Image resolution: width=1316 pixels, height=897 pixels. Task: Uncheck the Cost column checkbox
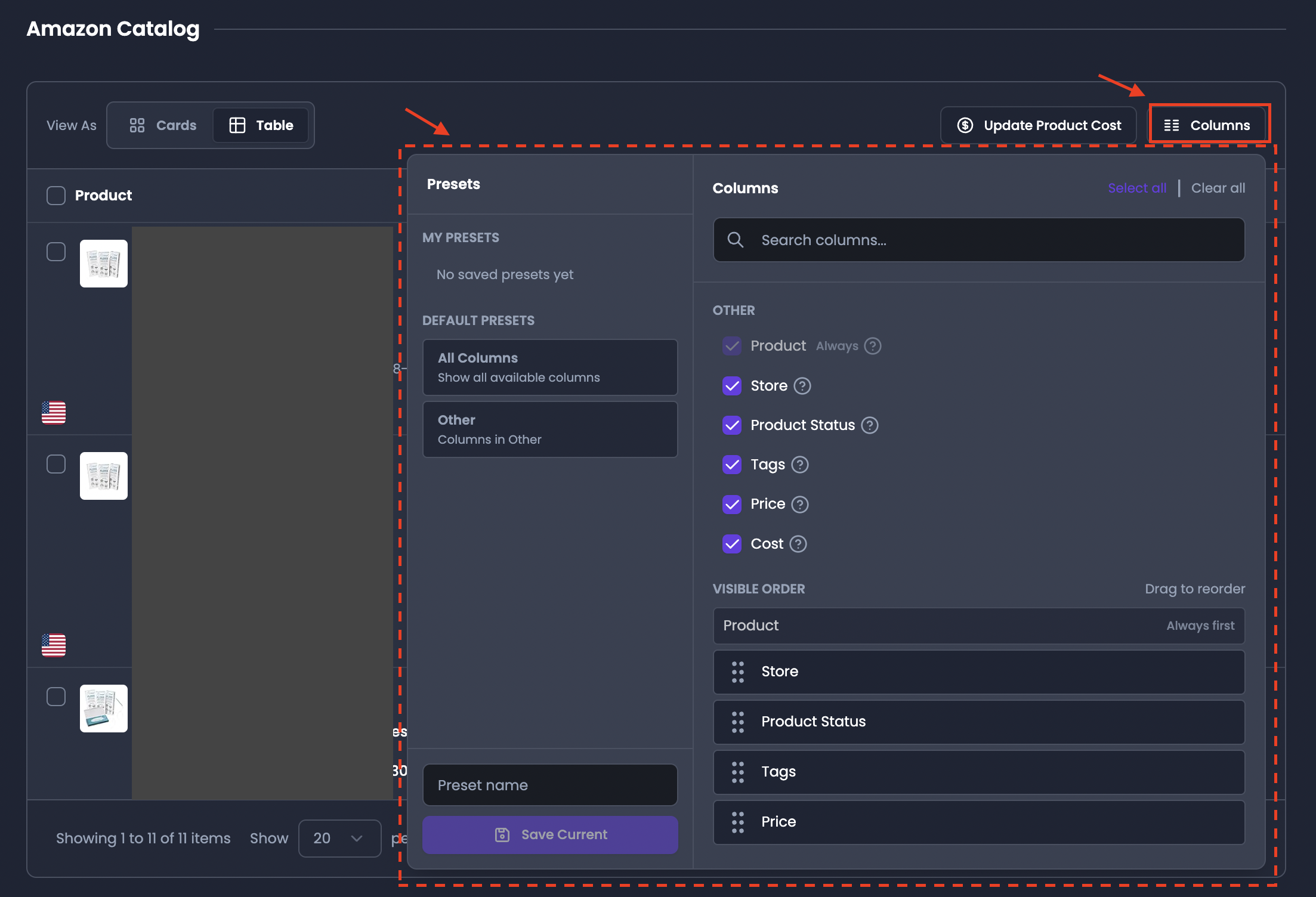[x=732, y=544]
